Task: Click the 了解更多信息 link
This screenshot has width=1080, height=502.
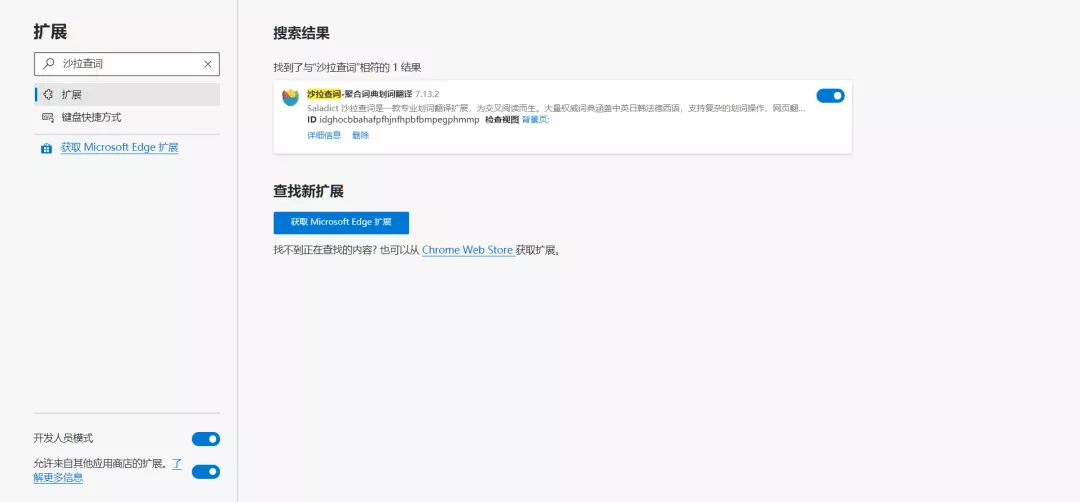Action: [x=105, y=470]
